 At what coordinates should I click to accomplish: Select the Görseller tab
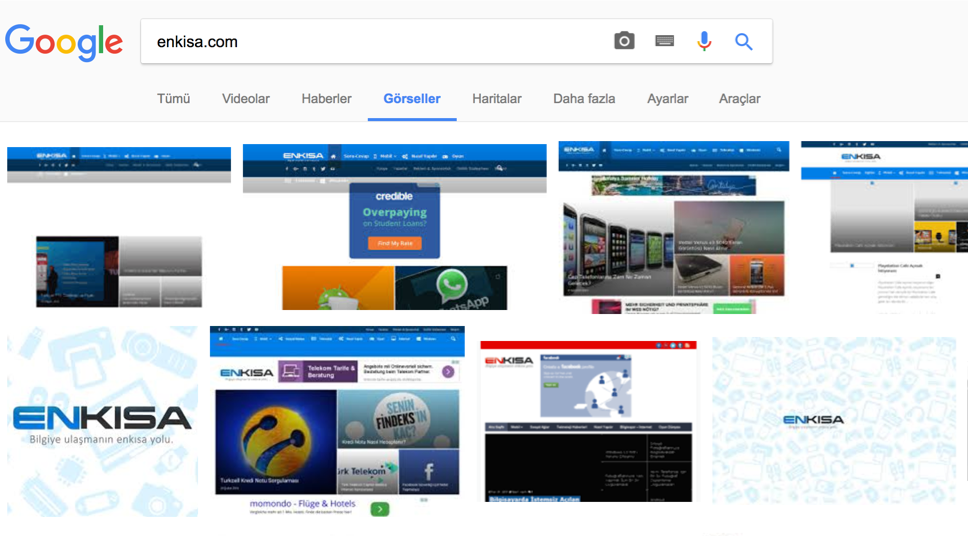412,99
